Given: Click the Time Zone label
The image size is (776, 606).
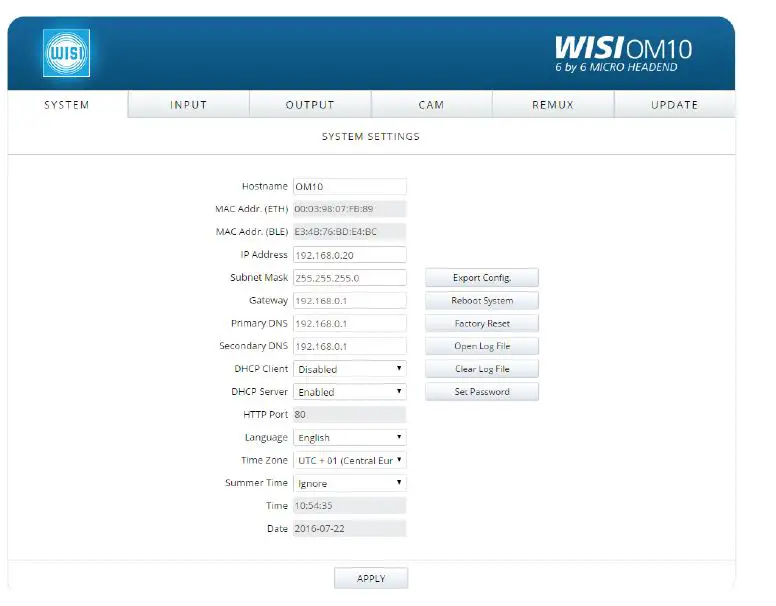Looking at the screenshot, I should pyautogui.click(x=264, y=460).
